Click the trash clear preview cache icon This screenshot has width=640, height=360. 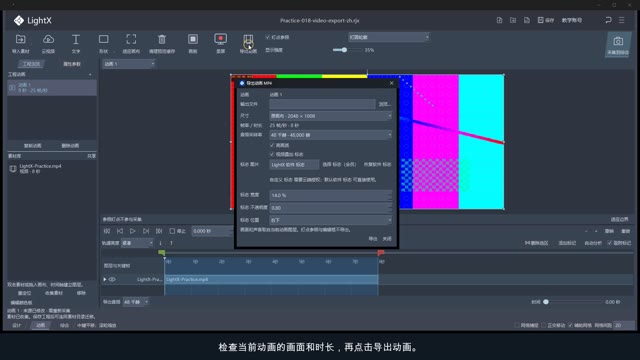pos(162,39)
